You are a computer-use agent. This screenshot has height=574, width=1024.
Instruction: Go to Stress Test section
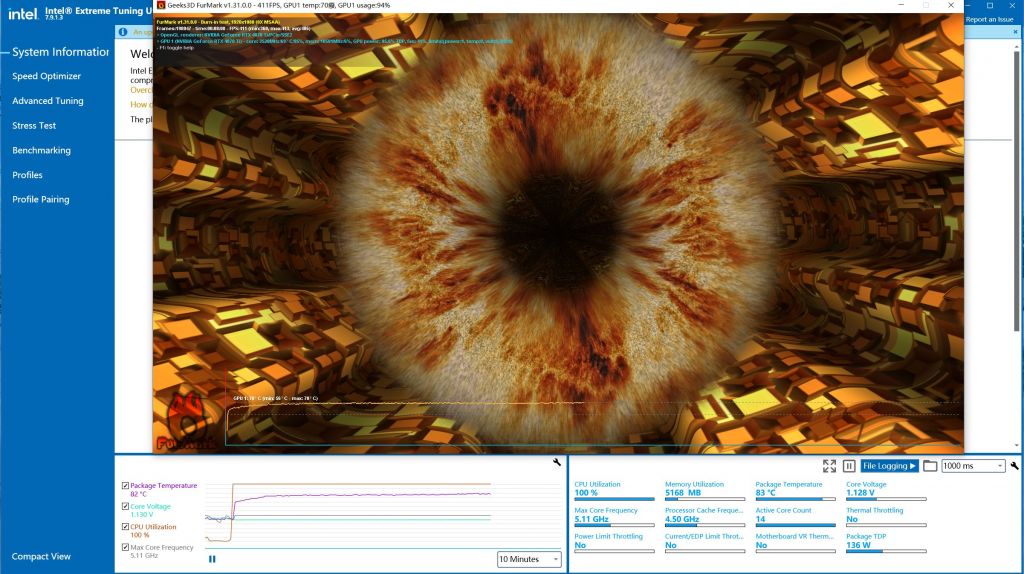(34, 125)
